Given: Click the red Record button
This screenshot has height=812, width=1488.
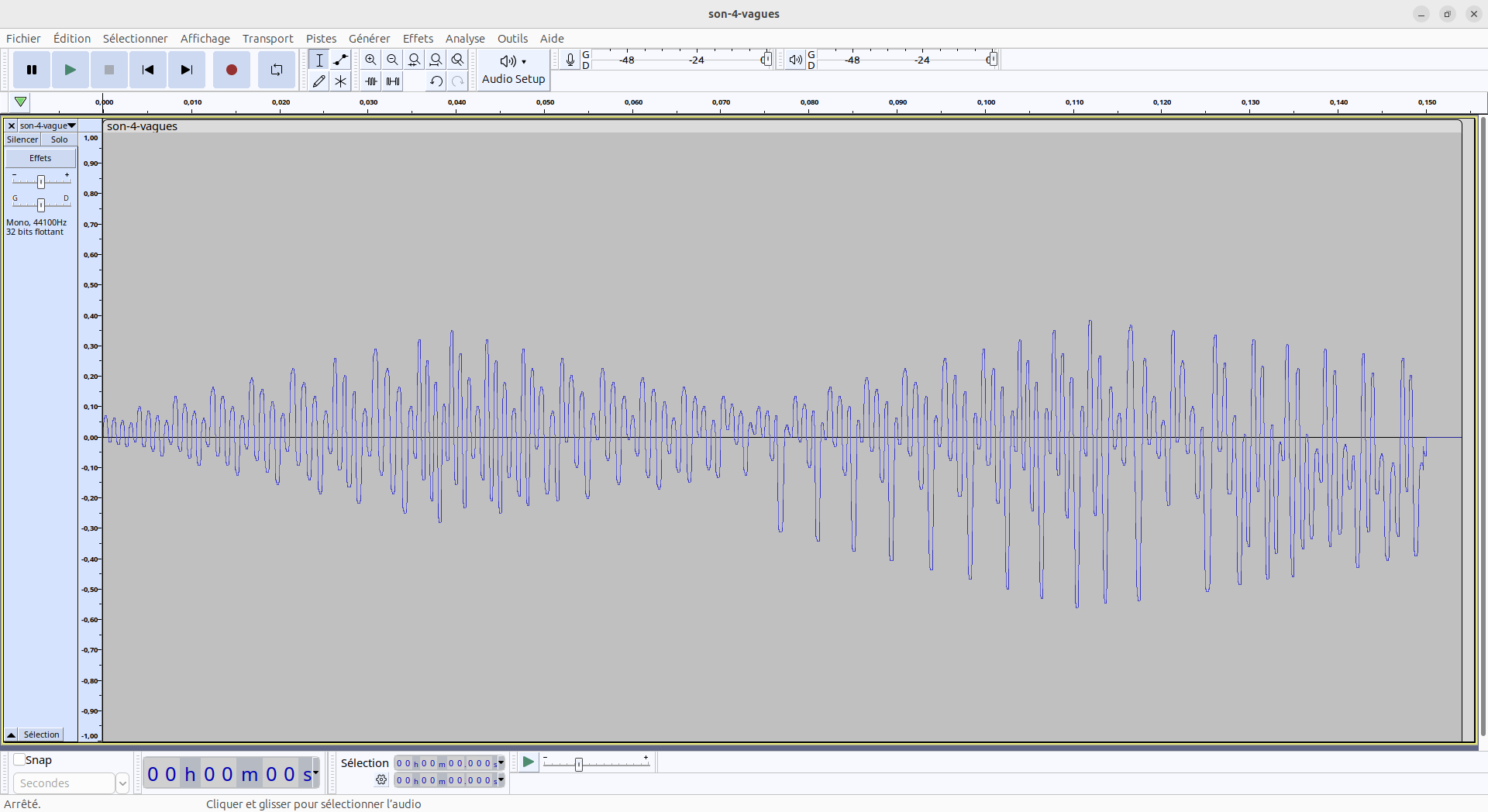Looking at the screenshot, I should coord(231,70).
